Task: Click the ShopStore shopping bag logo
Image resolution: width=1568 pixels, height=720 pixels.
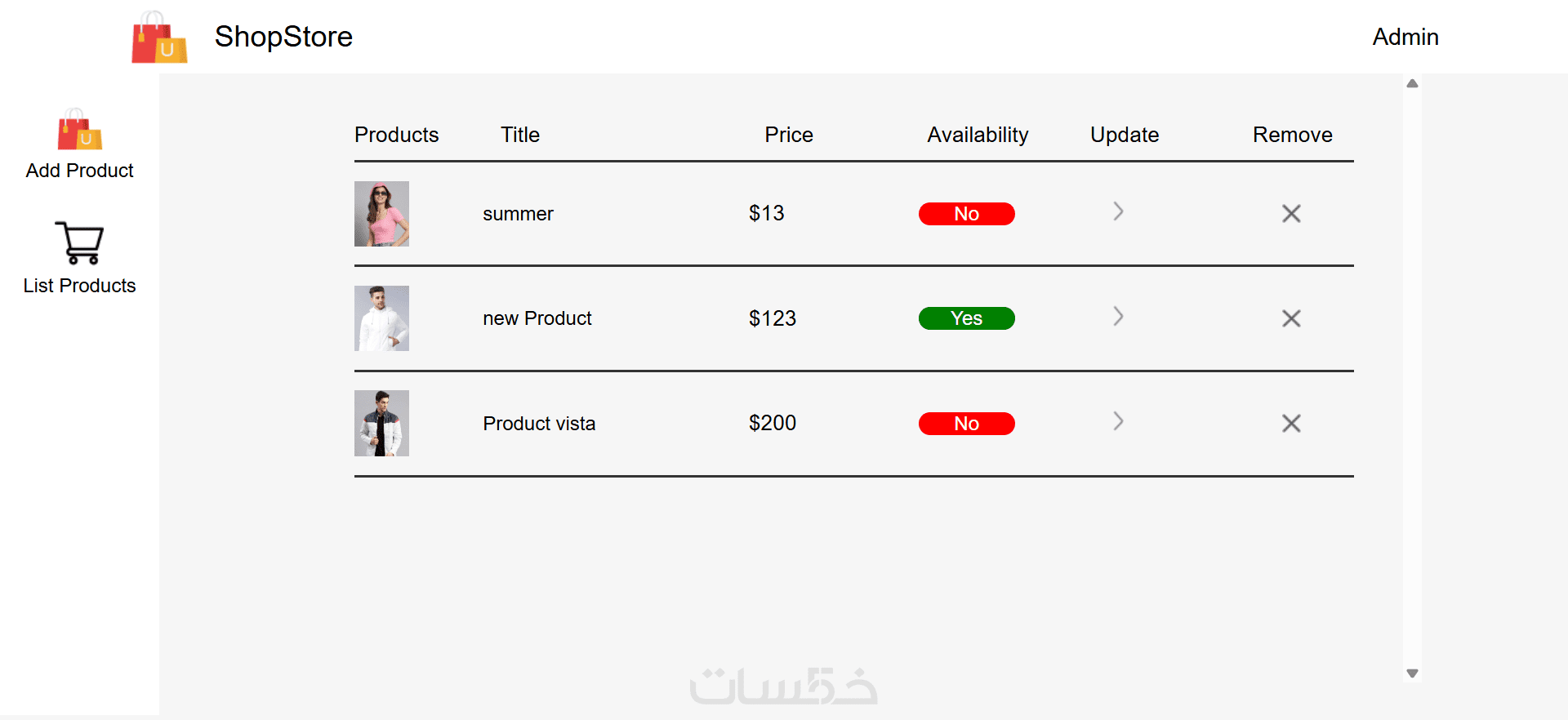Action: pos(159,38)
